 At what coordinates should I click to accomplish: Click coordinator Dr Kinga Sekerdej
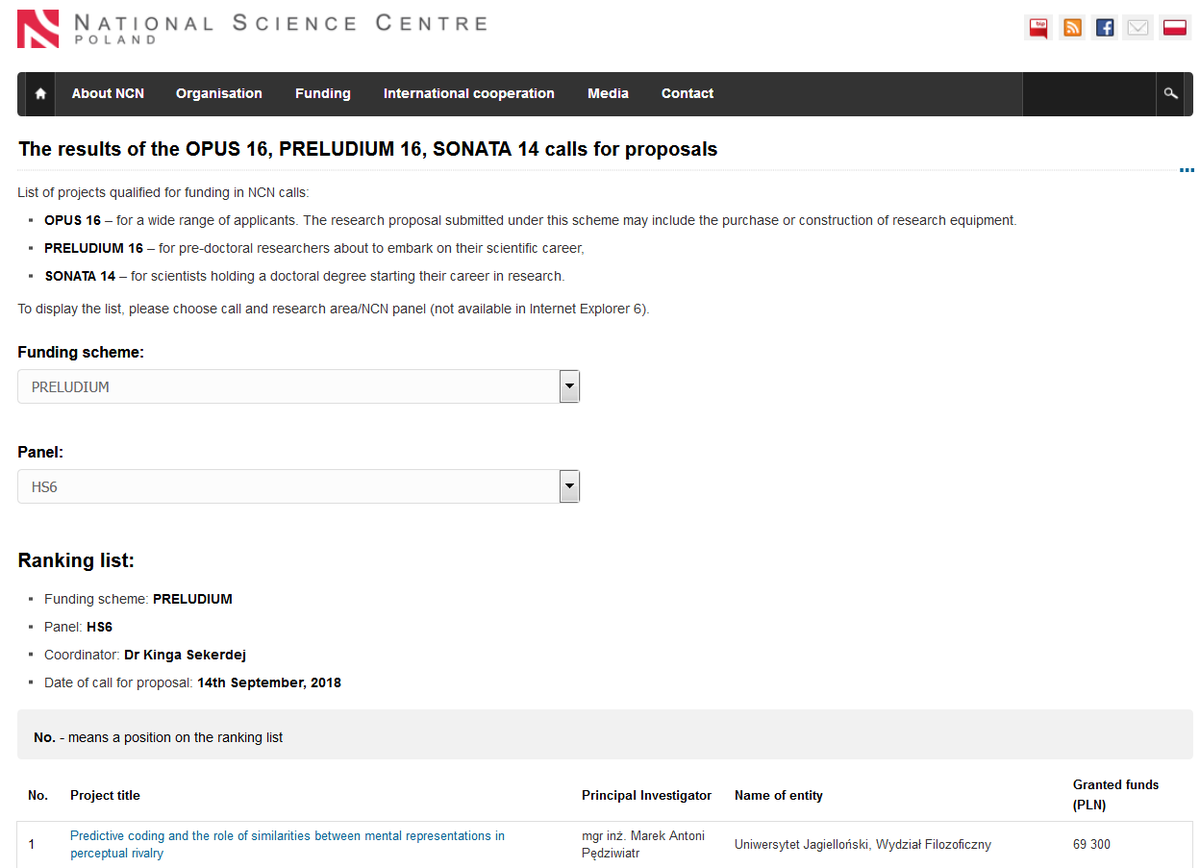point(185,655)
